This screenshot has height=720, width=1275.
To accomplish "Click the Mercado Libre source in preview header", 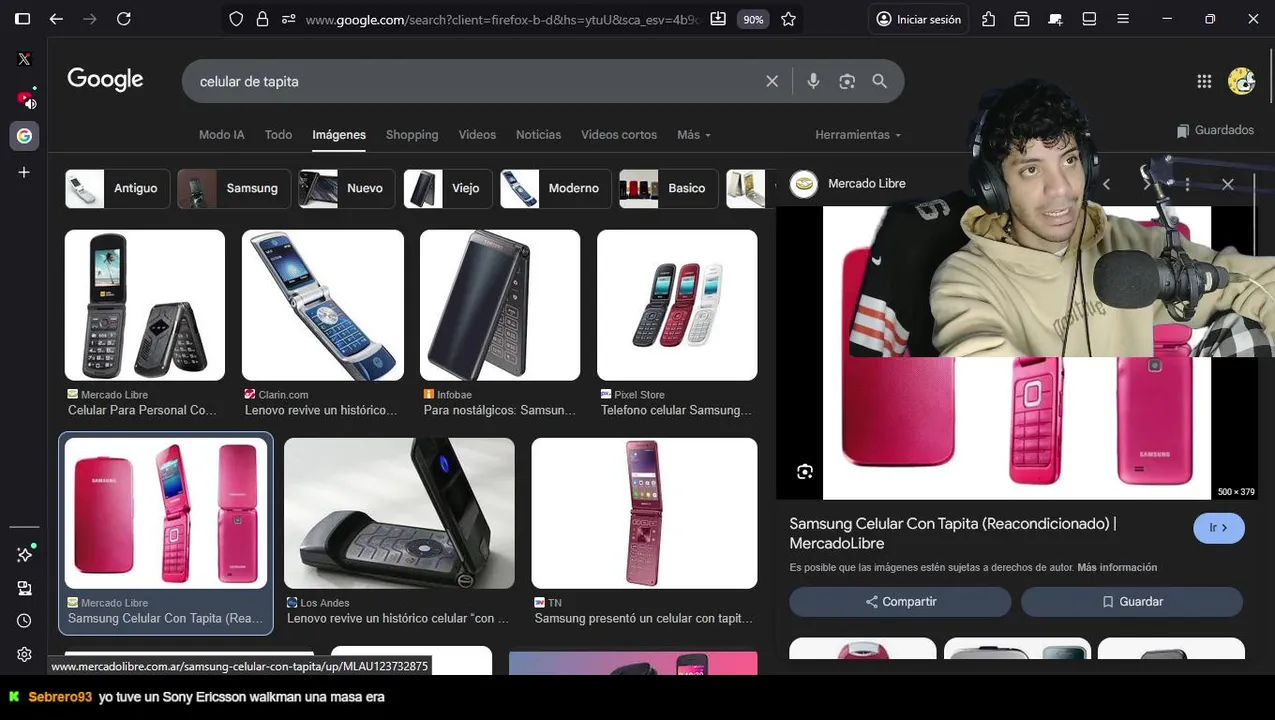I will (848, 184).
